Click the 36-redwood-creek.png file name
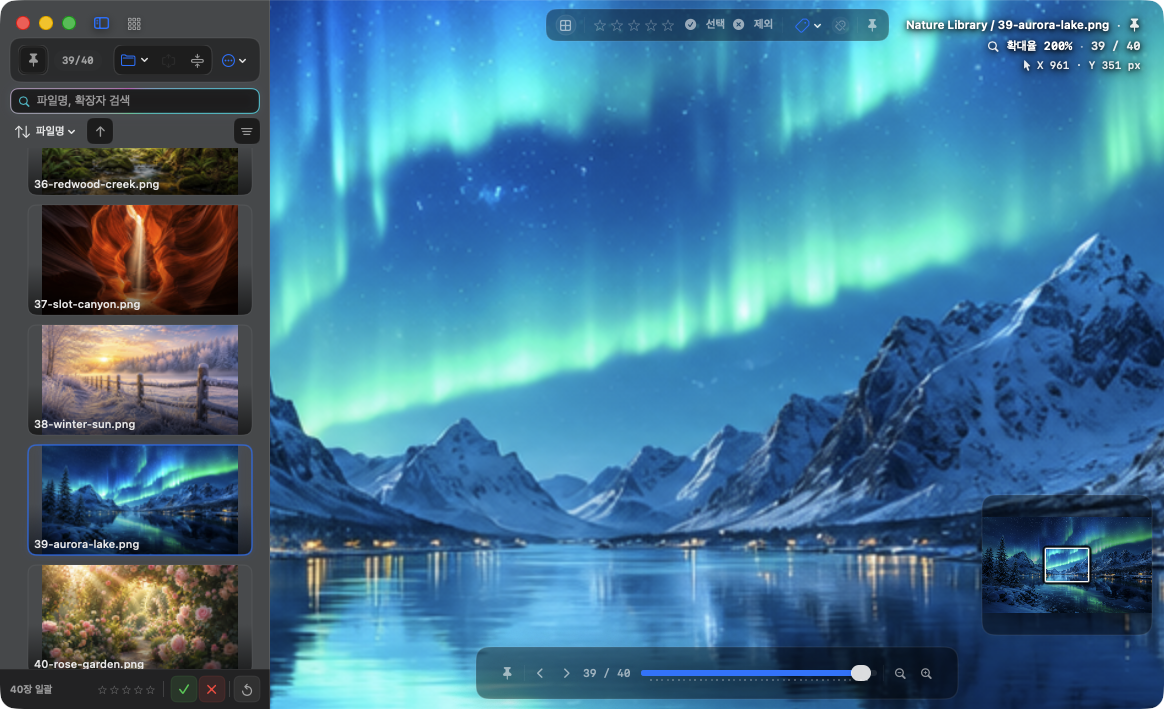The width and height of the screenshot is (1164, 709). tap(97, 184)
